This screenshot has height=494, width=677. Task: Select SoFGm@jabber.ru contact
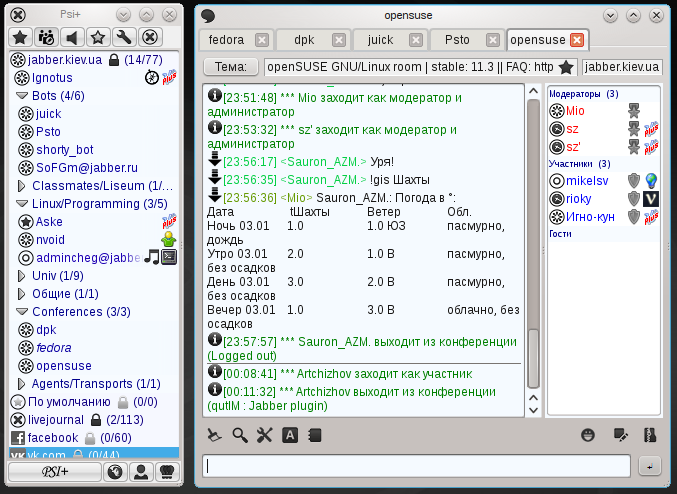click(94, 168)
